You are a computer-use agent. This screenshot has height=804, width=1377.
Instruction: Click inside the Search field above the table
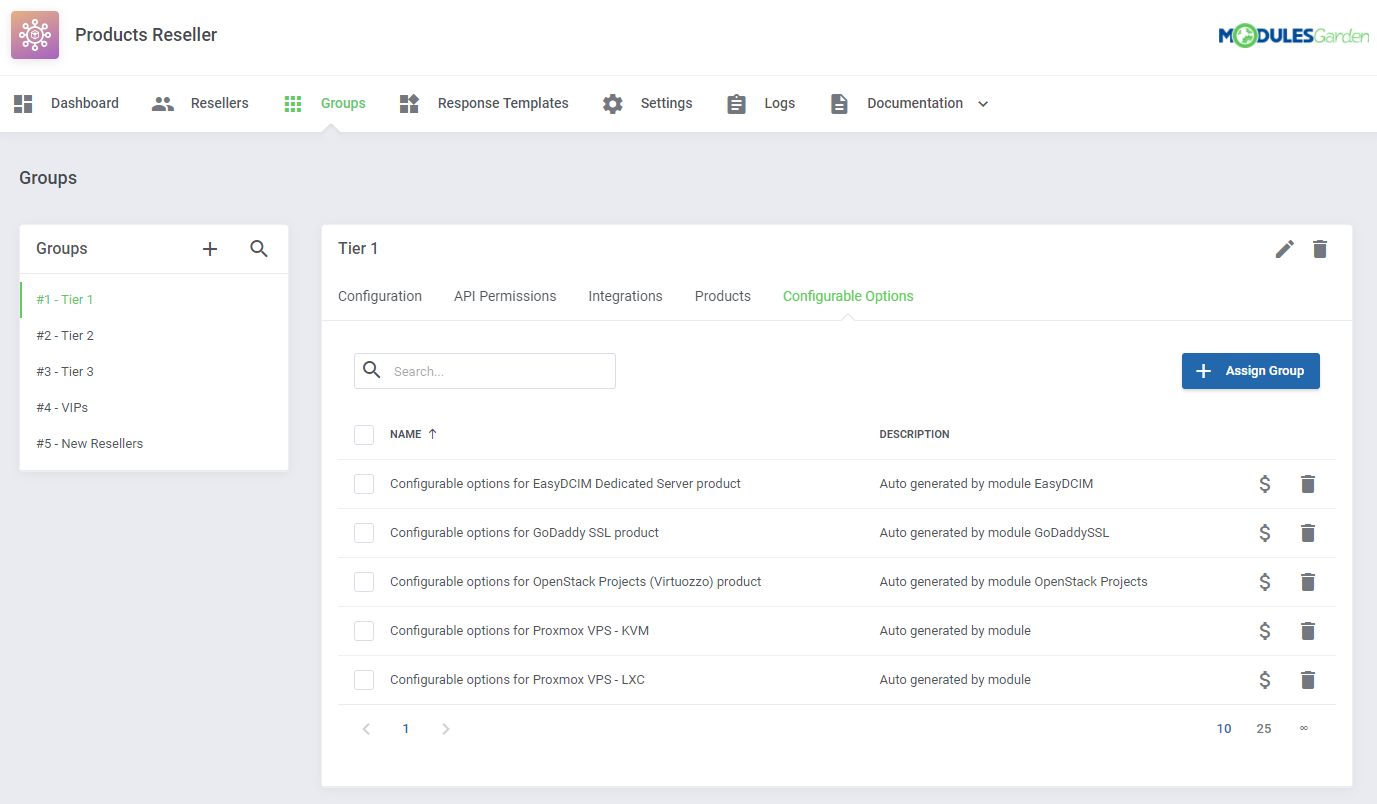[x=490, y=370]
